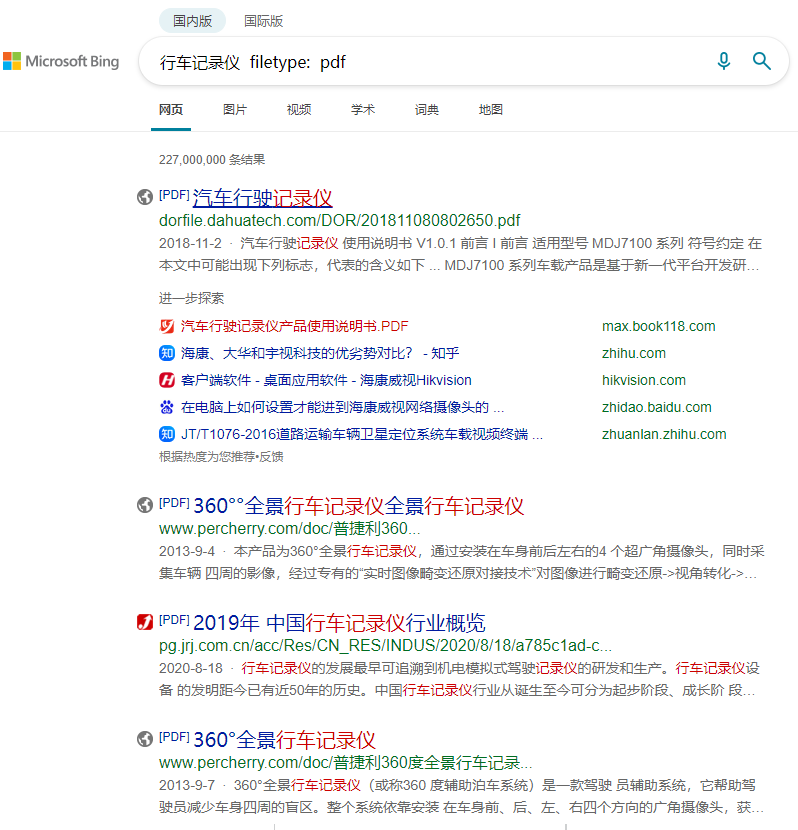Open 客户端软件 - 桌面应用软件 Hikvision link
Viewport: 798px width, 830px height.
tap(326, 380)
